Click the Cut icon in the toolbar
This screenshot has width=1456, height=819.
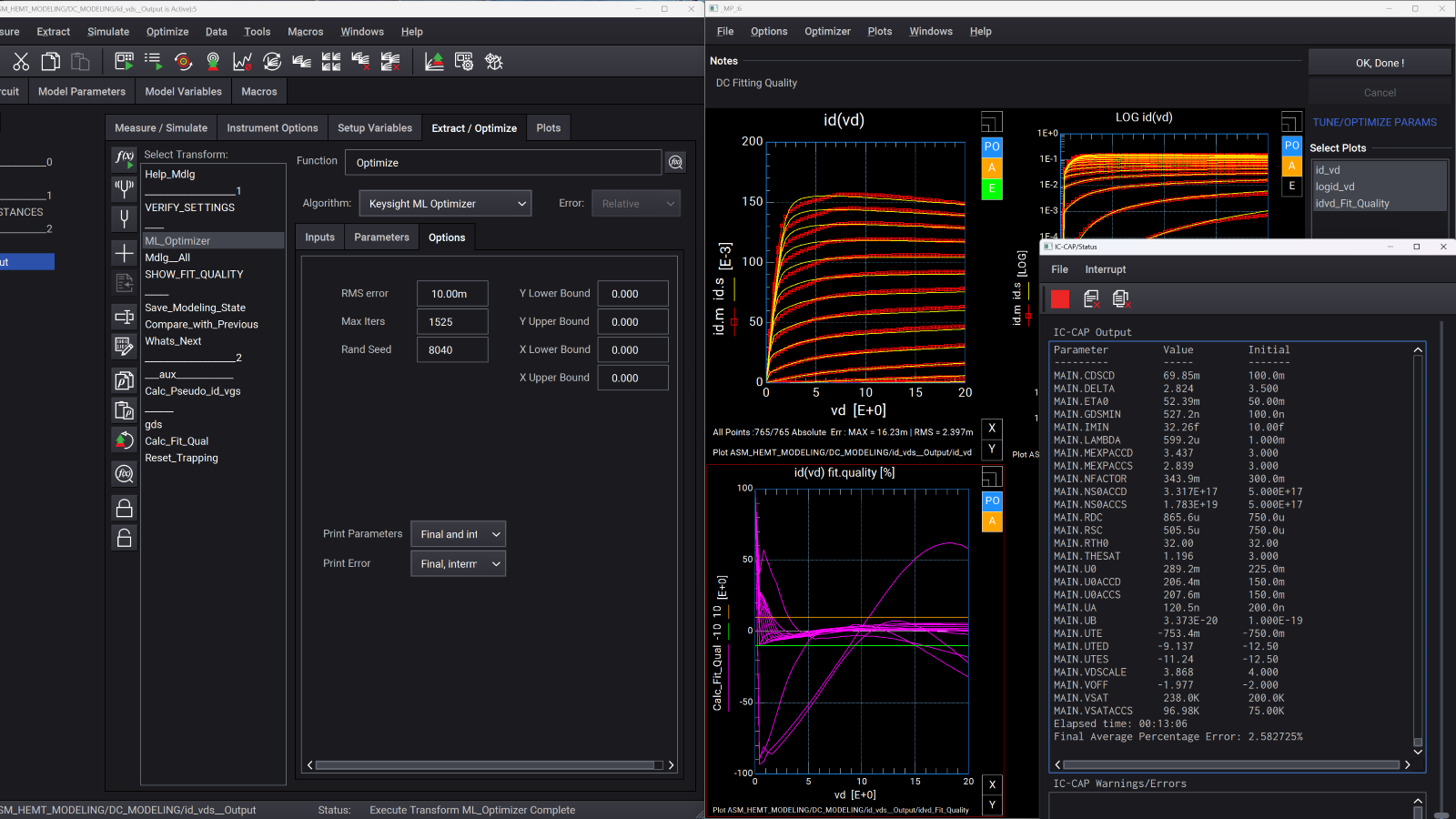coord(21,61)
